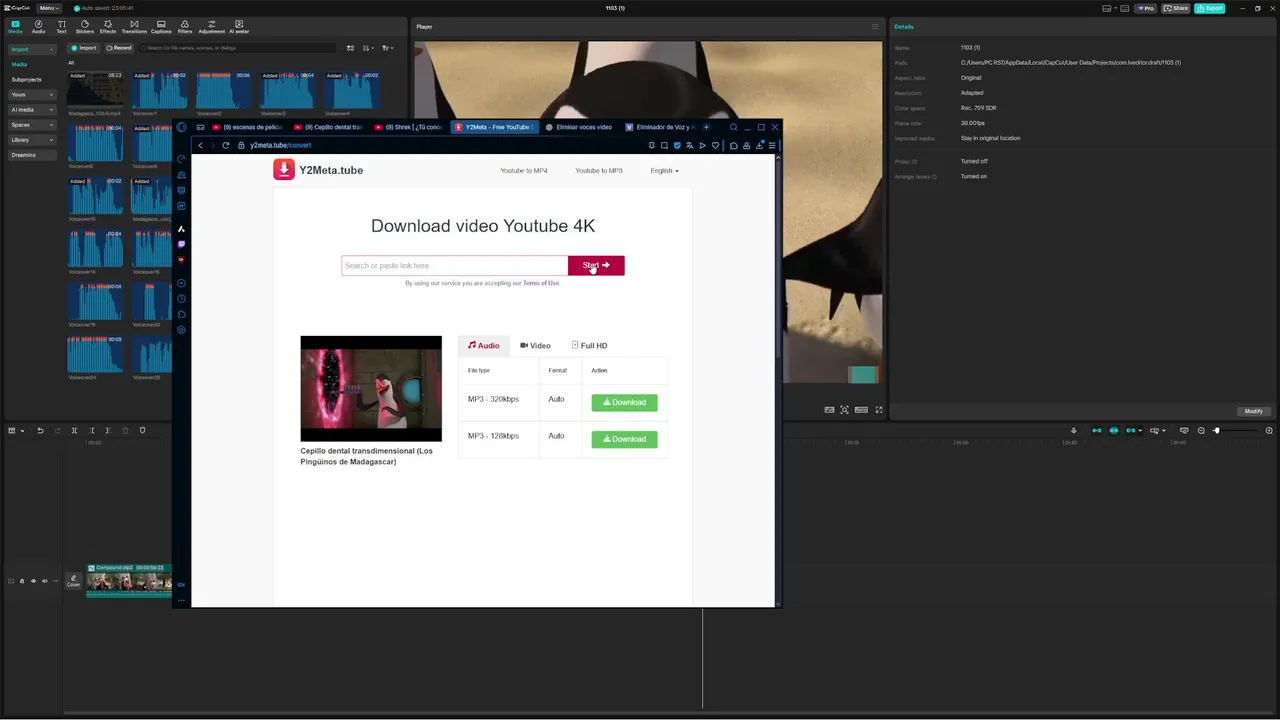Viewport: 1280px width, 720px height.
Task: Open the AI avatar panel in CapCut
Action: 238,26
